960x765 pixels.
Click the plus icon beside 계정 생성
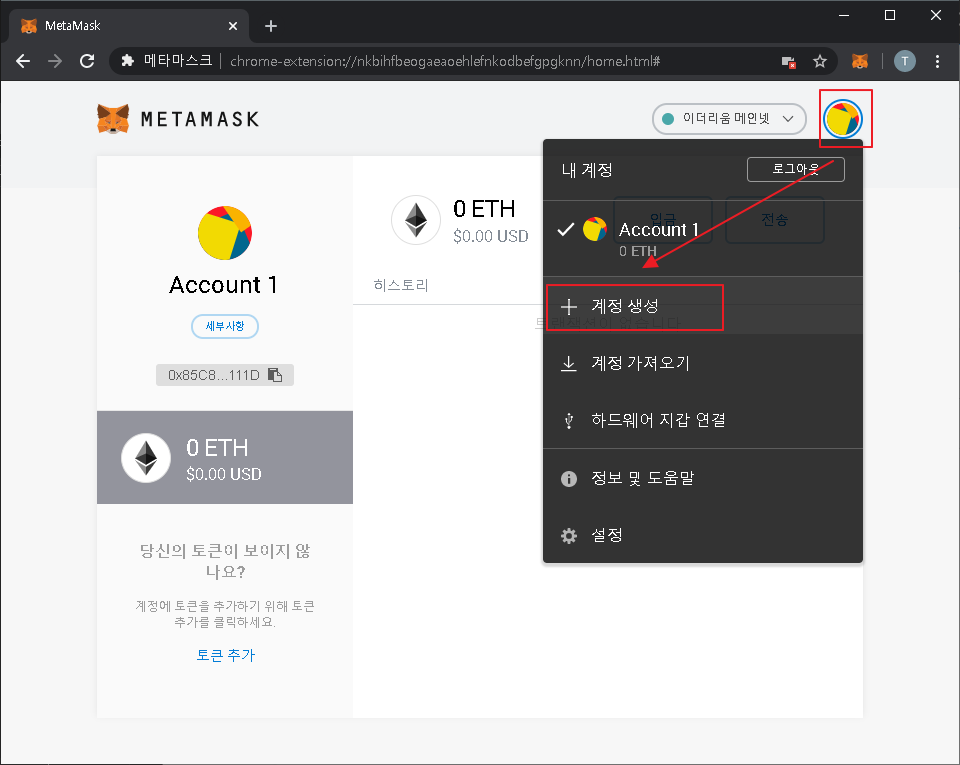[x=569, y=307]
